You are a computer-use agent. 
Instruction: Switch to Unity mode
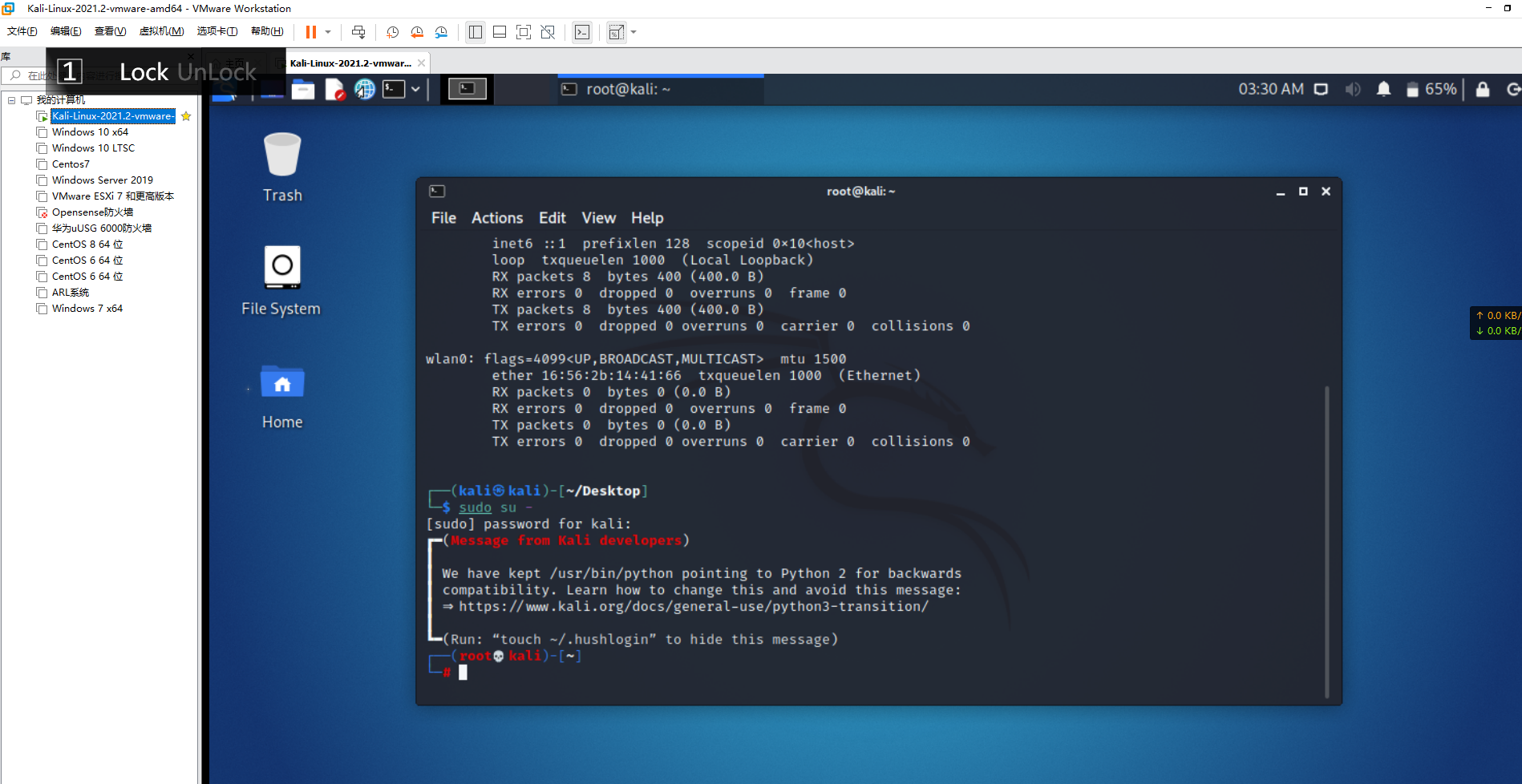548,32
